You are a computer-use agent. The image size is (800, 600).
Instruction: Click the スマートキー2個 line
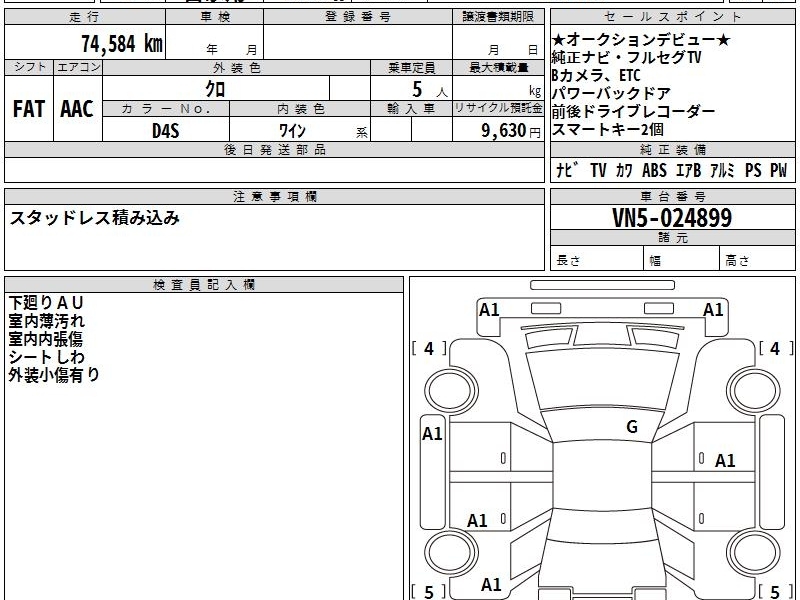click(x=608, y=129)
